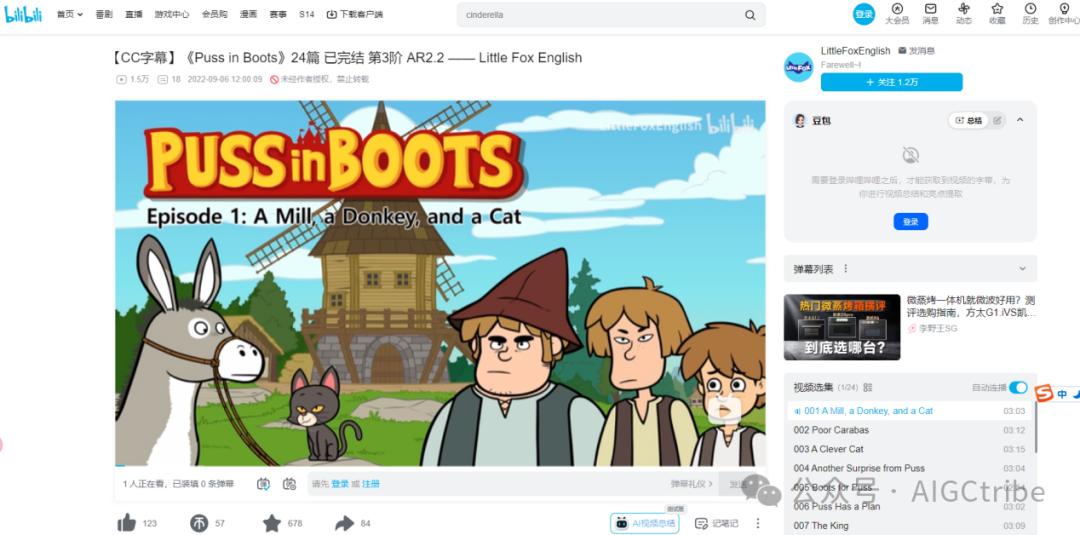Click 注册 link in danmaku bar

(371, 484)
